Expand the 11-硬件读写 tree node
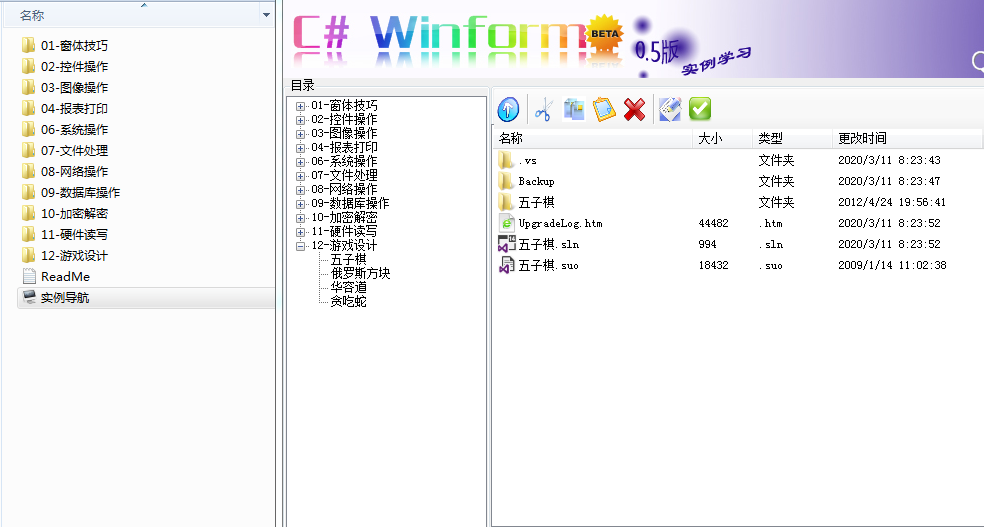This screenshot has width=984, height=527. coord(301,232)
